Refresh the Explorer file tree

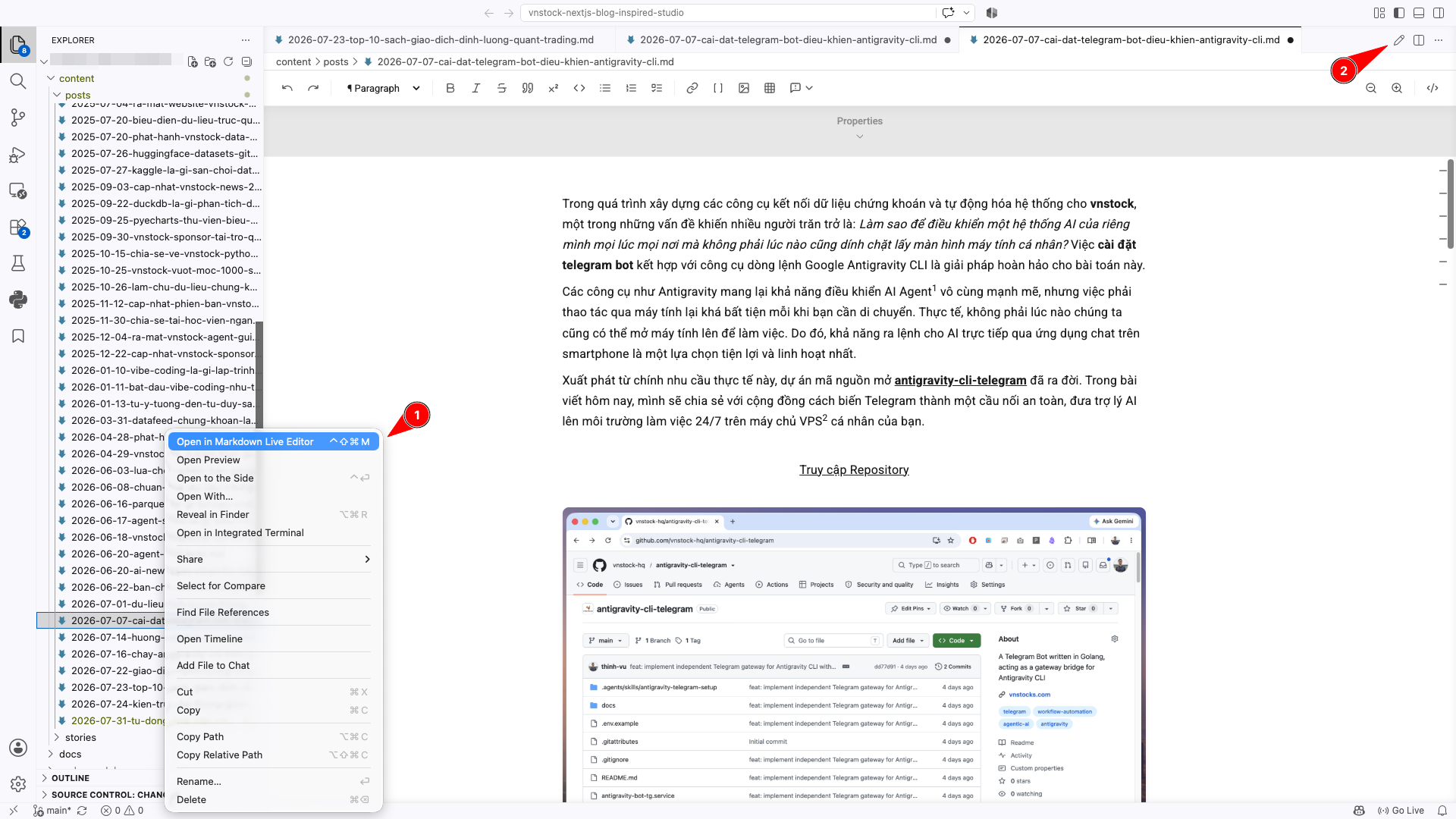click(x=228, y=61)
